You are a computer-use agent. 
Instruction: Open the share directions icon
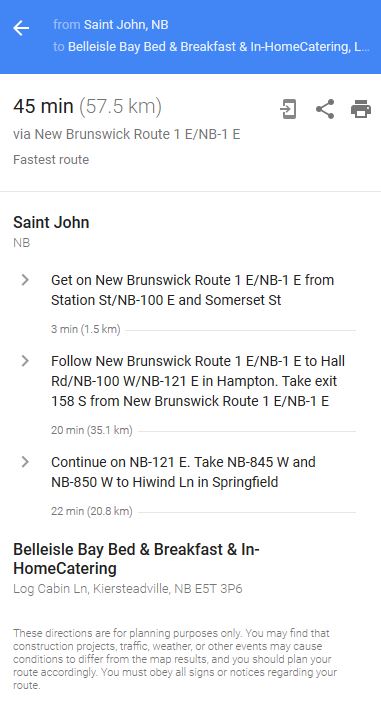point(325,109)
